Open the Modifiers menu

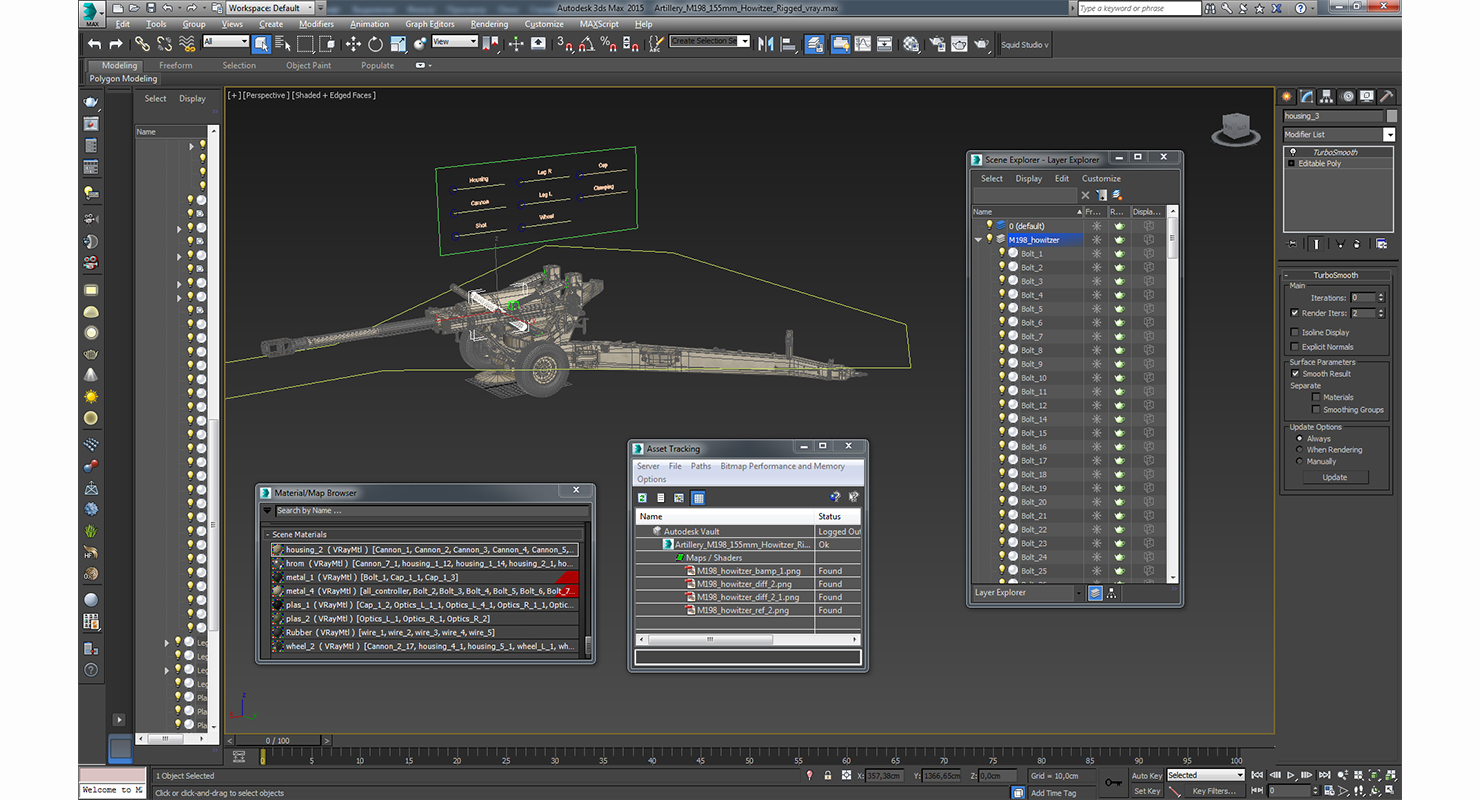pyautogui.click(x=317, y=24)
